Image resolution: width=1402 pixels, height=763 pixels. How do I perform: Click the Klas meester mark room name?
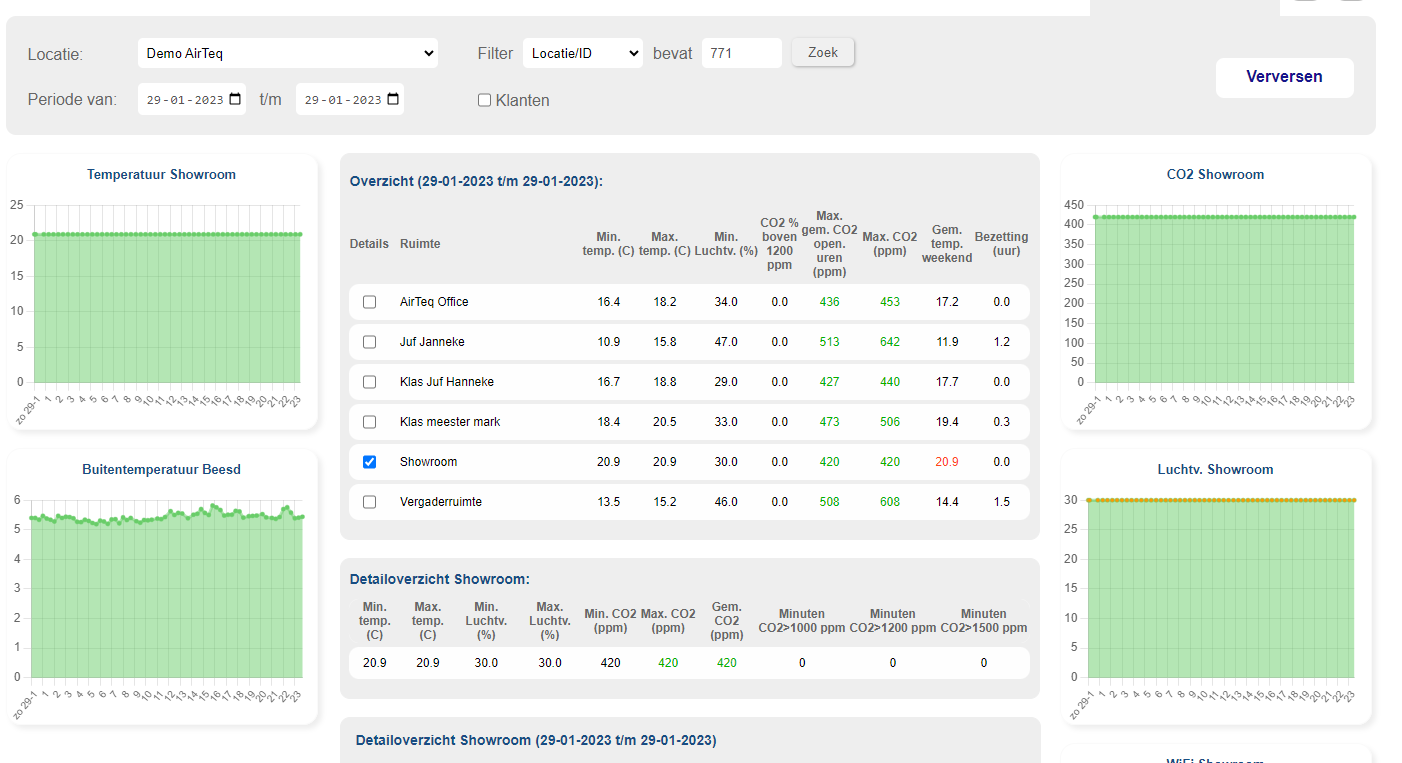pos(450,422)
